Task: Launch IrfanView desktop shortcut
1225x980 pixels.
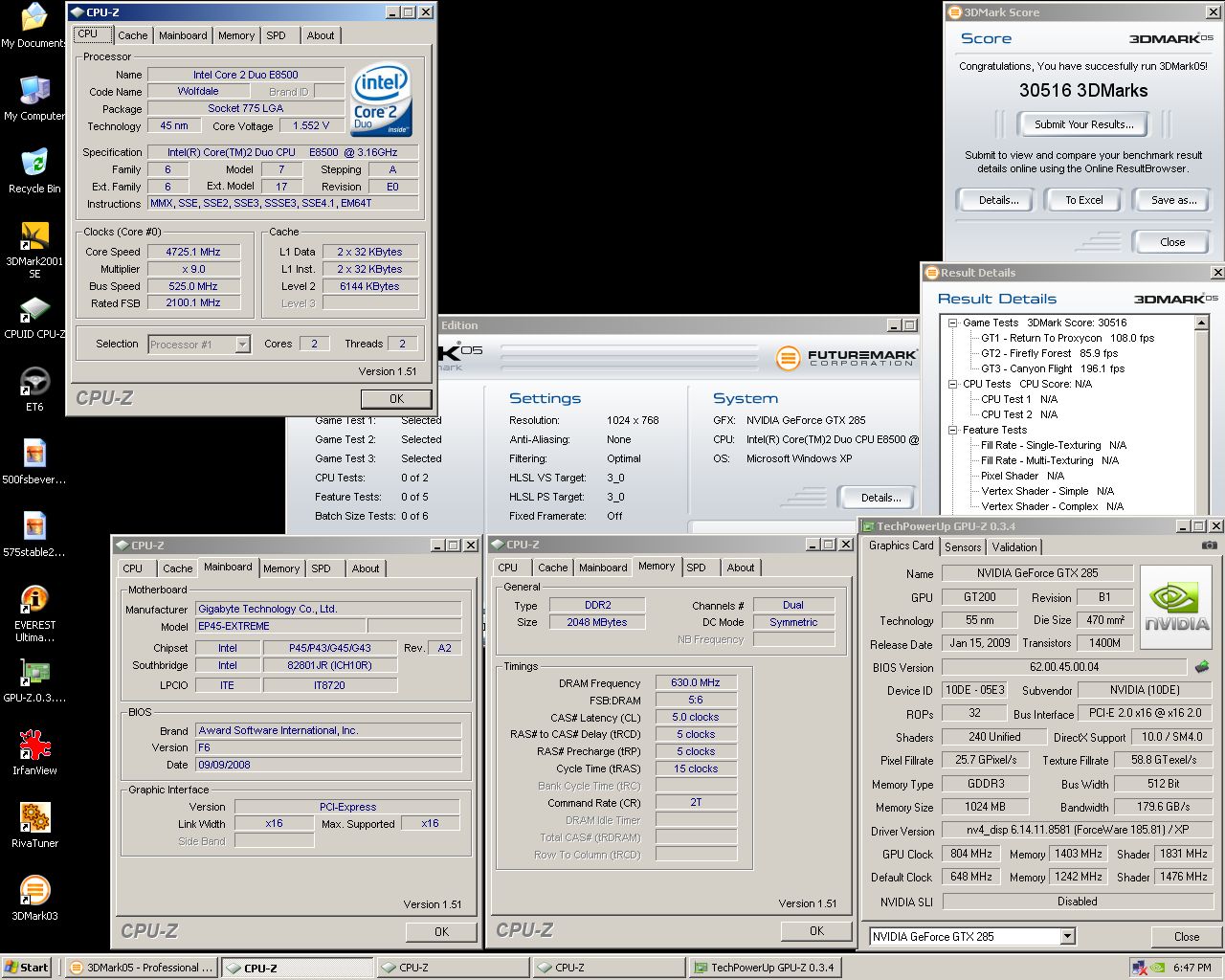Action: [34, 753]
